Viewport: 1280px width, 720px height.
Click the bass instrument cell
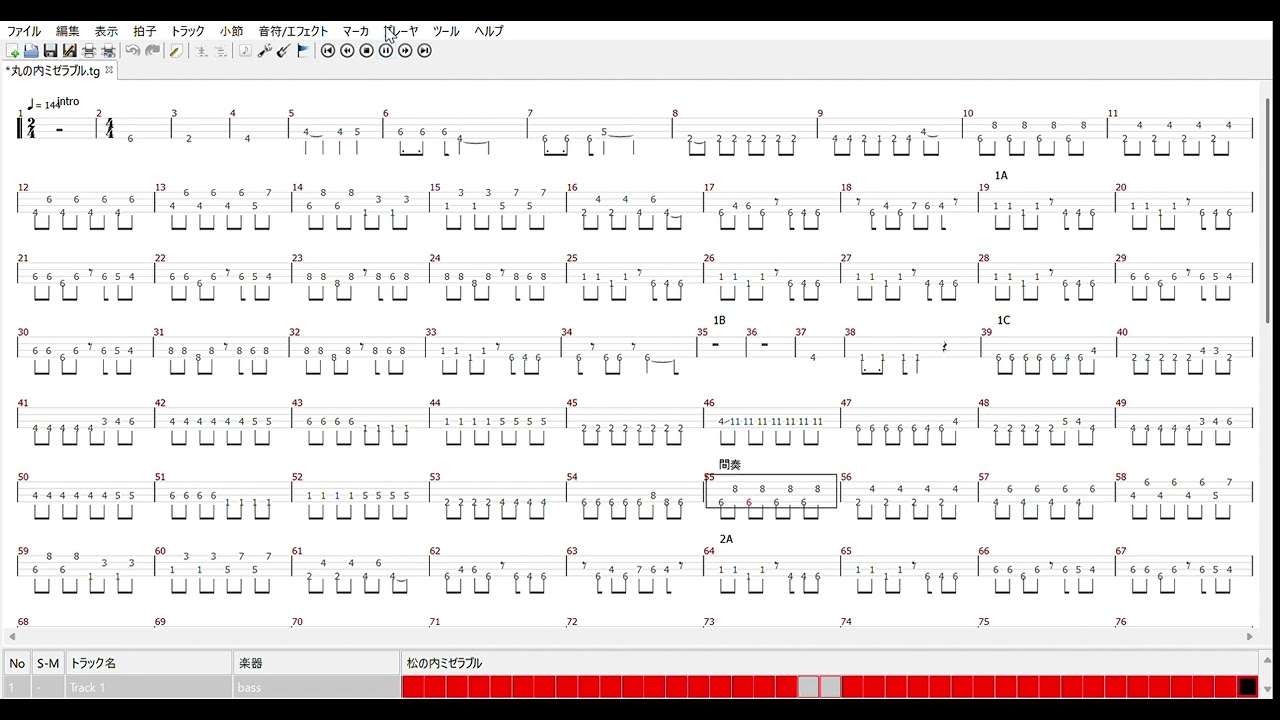pos(317,687)
